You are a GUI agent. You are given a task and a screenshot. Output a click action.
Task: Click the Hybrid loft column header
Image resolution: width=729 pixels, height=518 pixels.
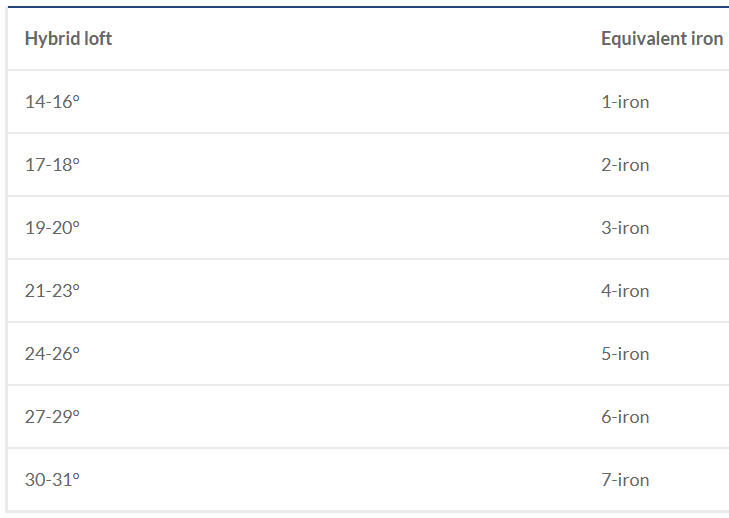pos(68,39)
